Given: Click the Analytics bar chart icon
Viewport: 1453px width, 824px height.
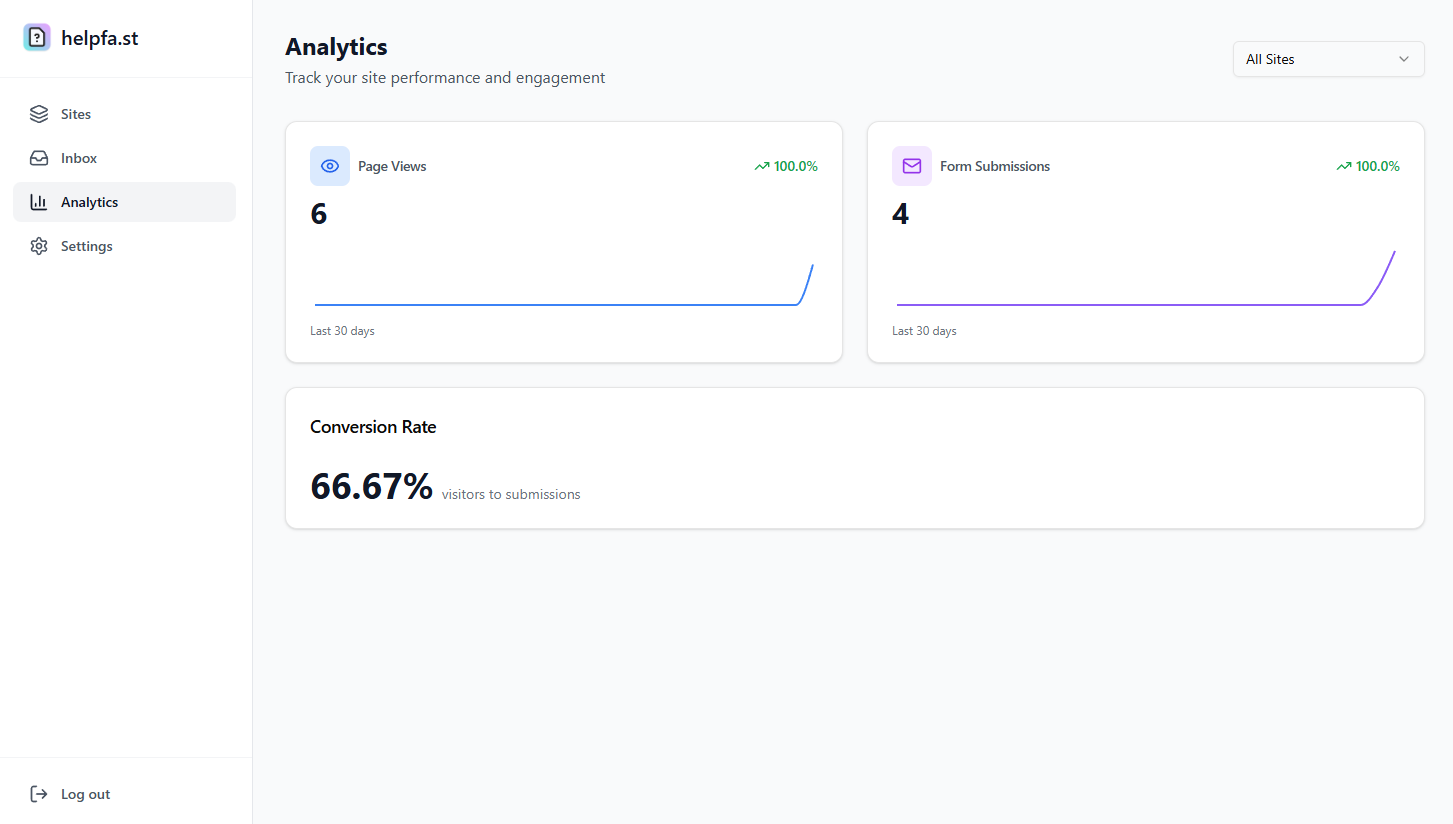Looking at the screenshot, I should [39, 202].
